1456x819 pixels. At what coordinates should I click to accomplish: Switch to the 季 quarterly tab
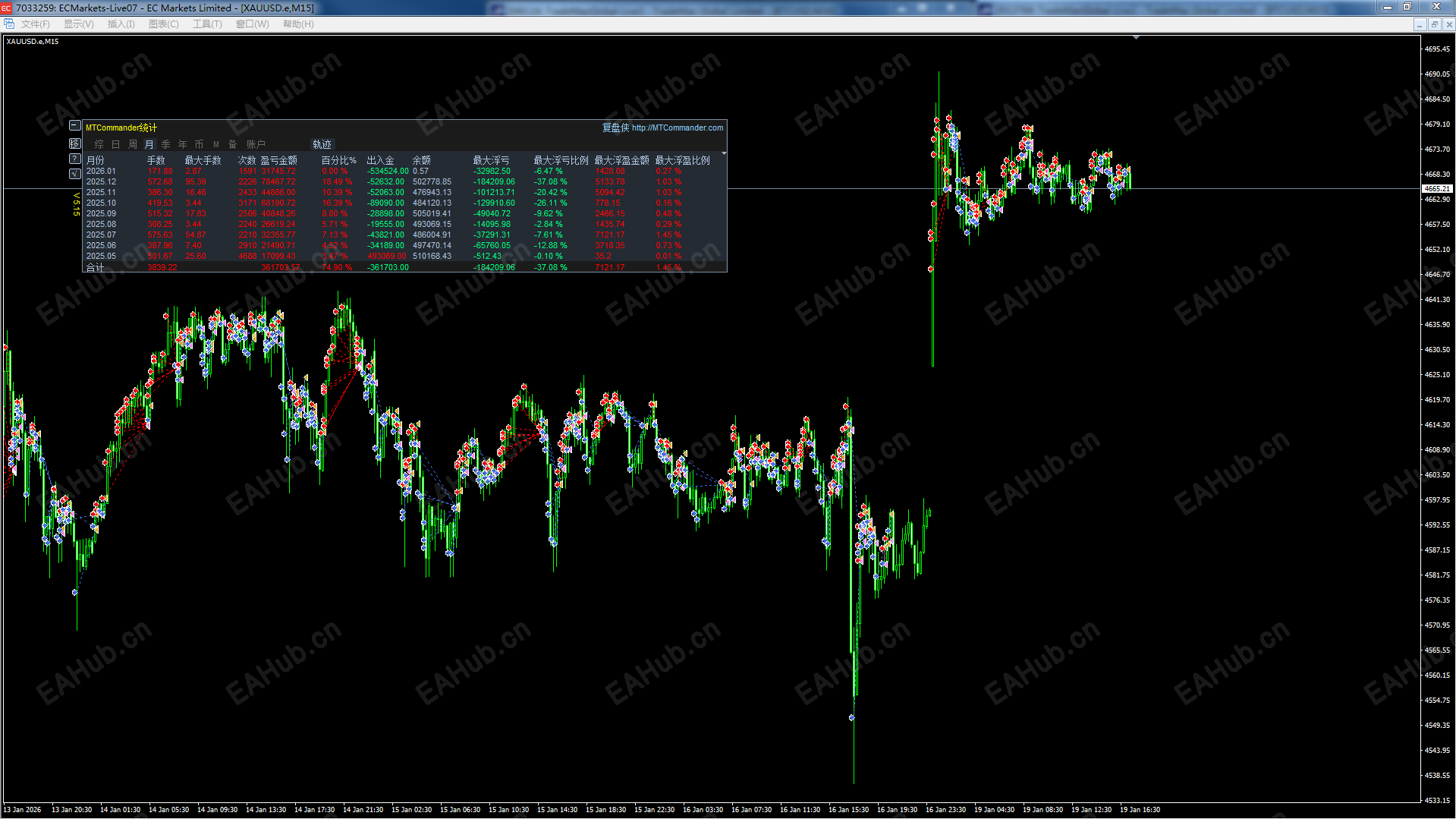tap(165, 144)
